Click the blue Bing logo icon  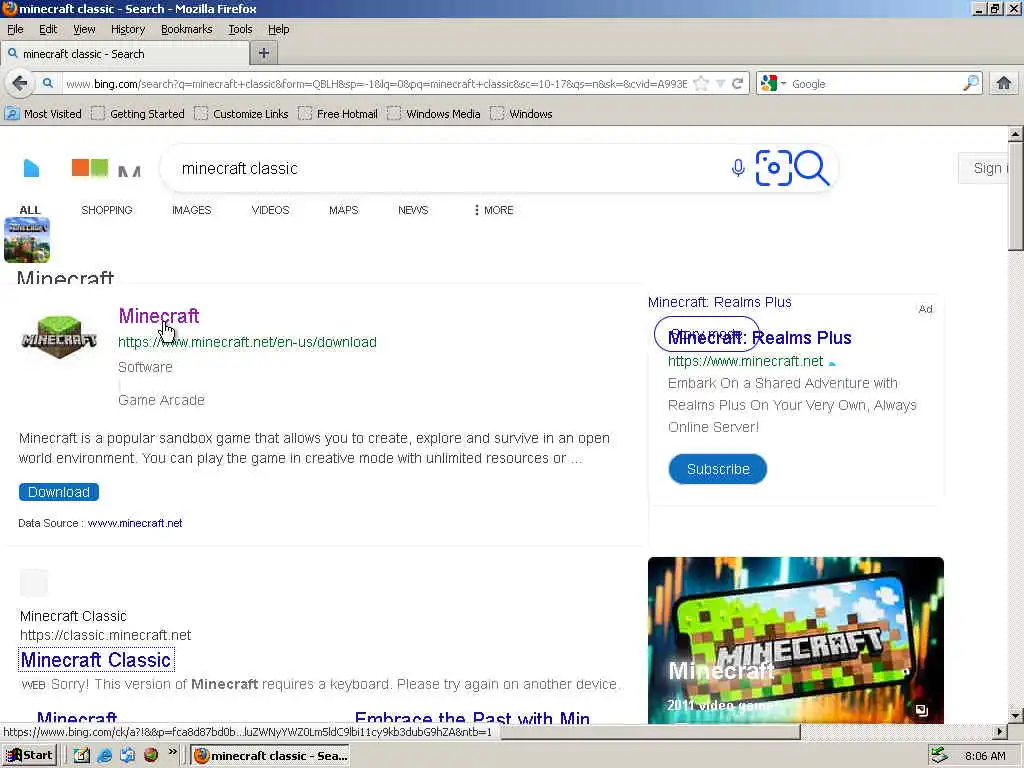tap(31, 168)
